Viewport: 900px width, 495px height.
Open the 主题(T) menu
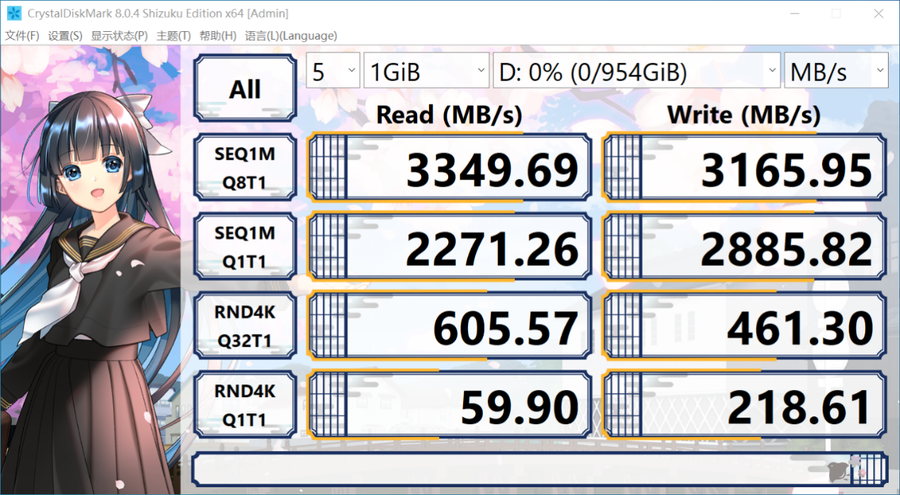tap(173, 36)
